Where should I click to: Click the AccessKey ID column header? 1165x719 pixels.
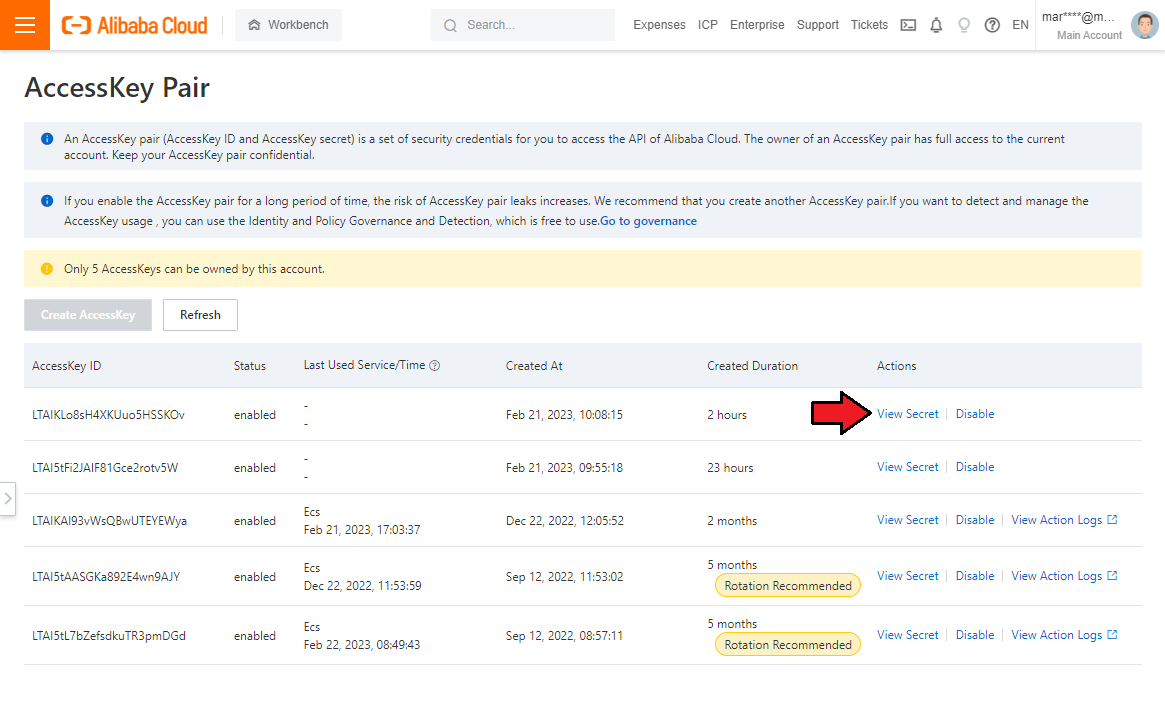point(66,365)
